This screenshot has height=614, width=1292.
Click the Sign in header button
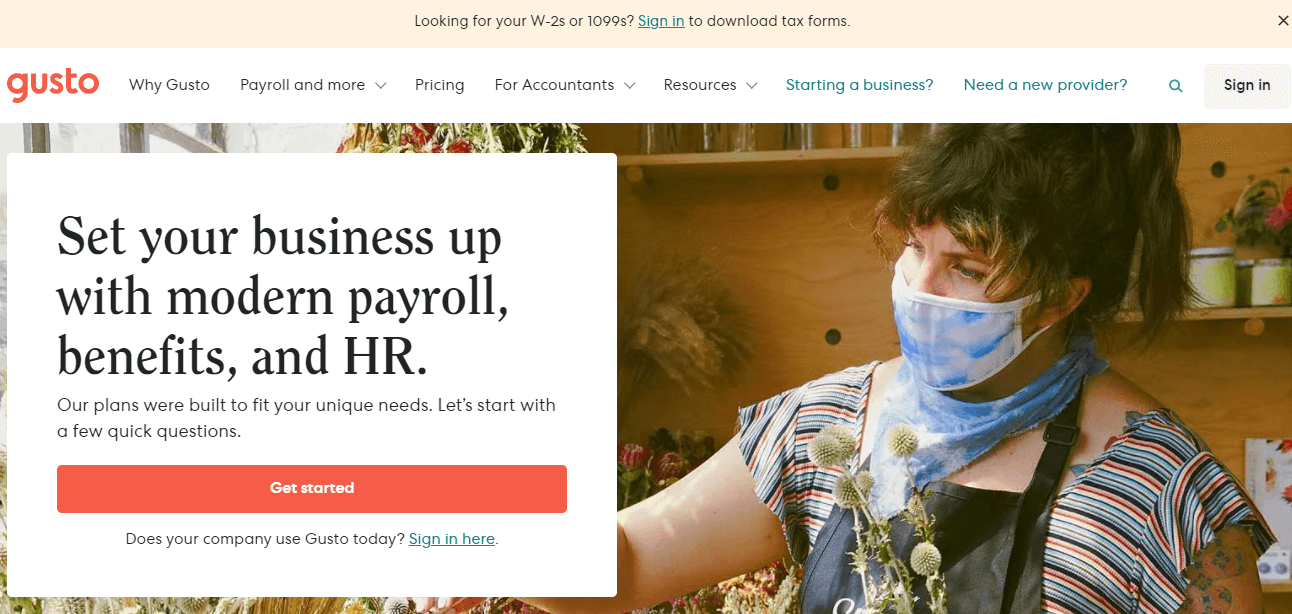click(x=1247, y=85)
